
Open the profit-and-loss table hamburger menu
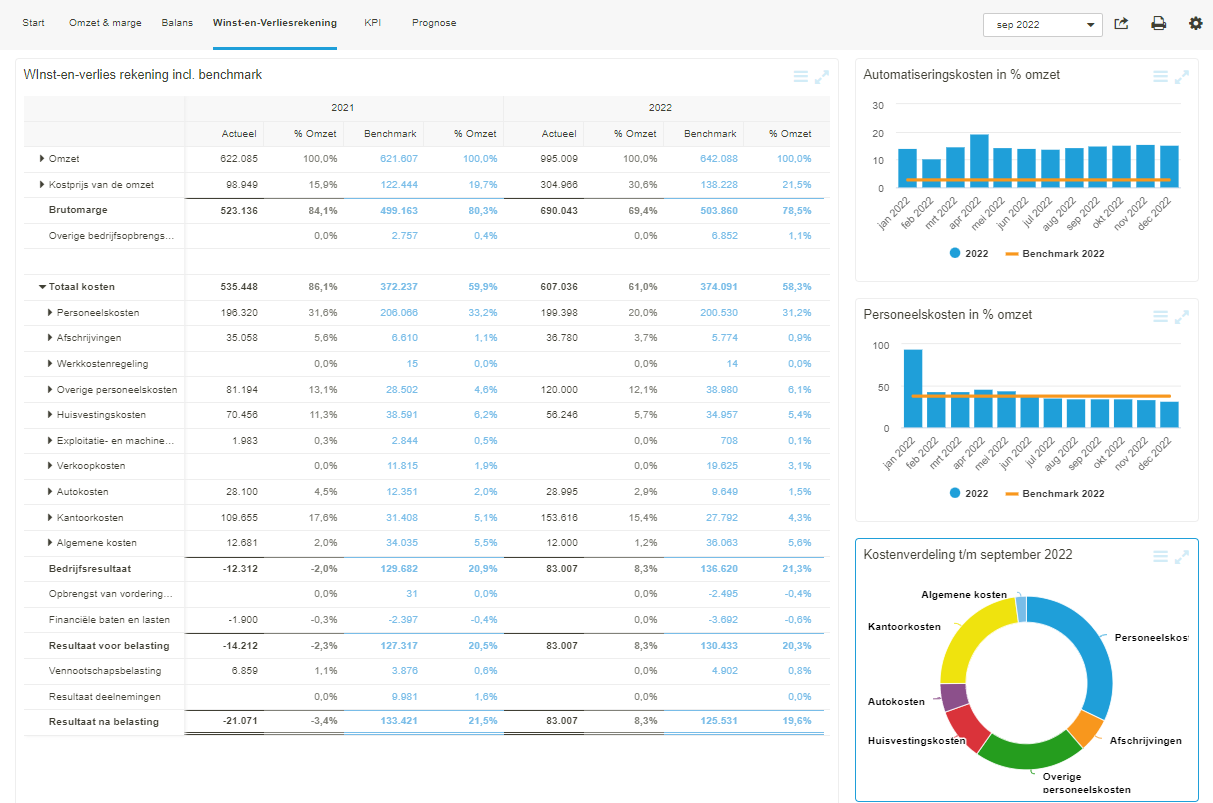800,75
